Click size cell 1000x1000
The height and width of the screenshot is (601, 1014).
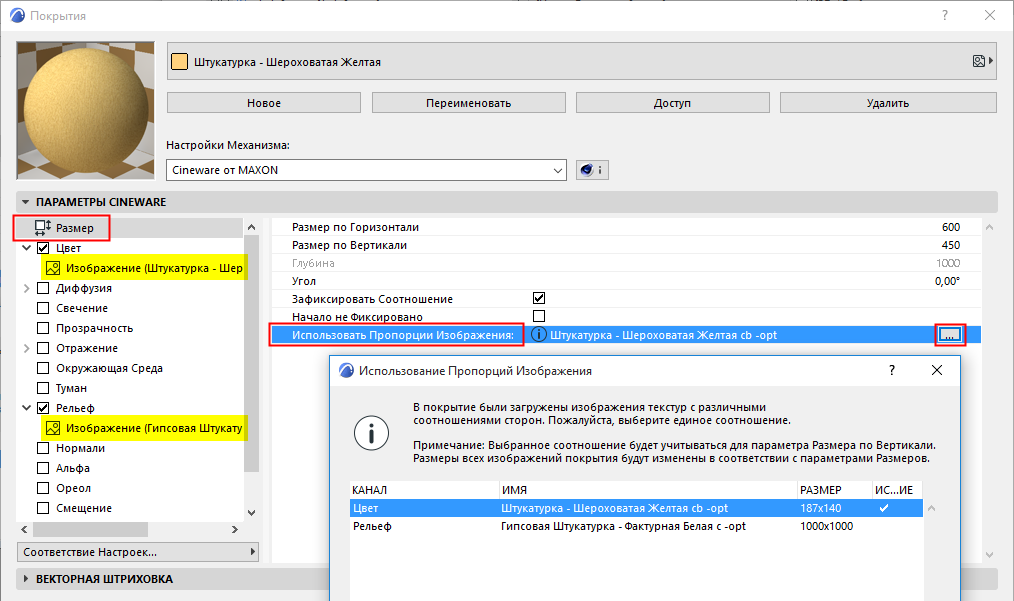point(826,526)
